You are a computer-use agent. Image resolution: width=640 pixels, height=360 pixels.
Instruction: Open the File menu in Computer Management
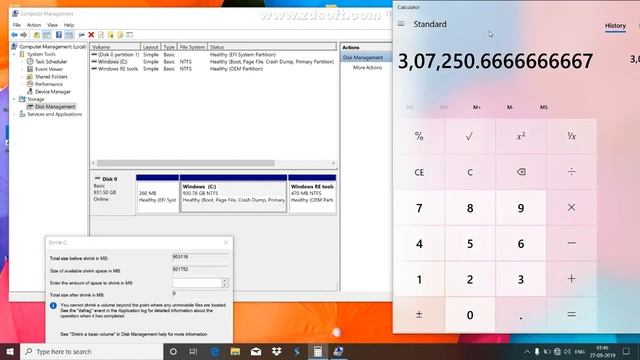tap(17, 25)
